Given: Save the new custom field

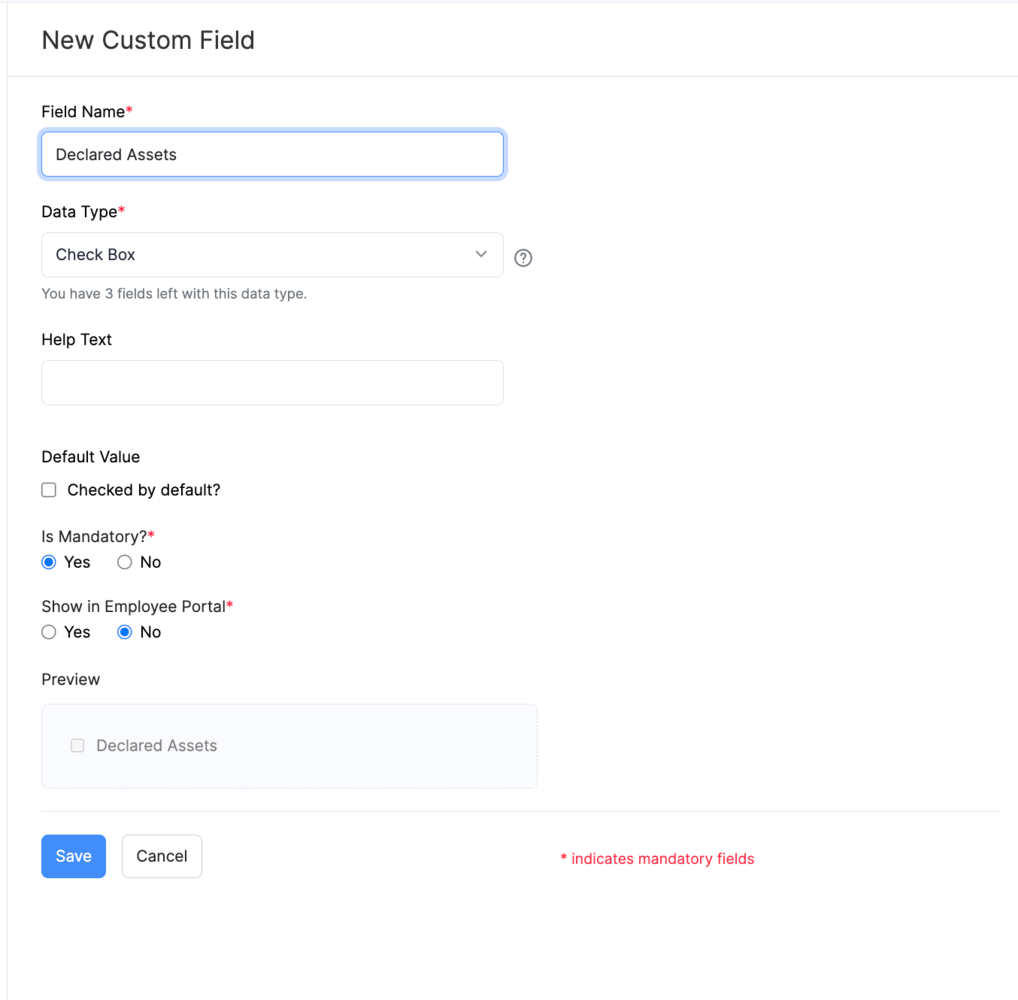Looking at the screenshot, I should 73,856.
